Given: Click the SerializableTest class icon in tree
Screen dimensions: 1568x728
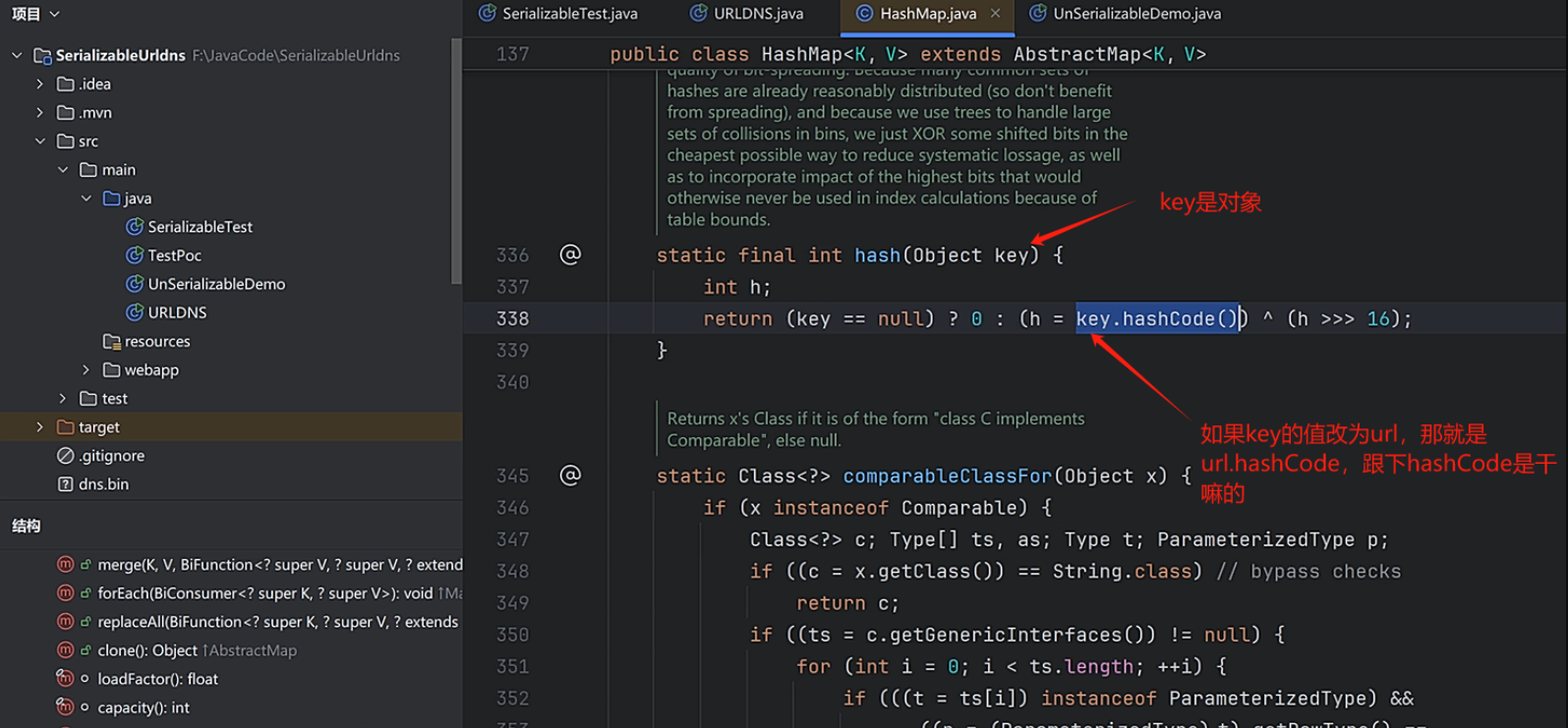Looking at the screenshot, I should coord(135,227).
